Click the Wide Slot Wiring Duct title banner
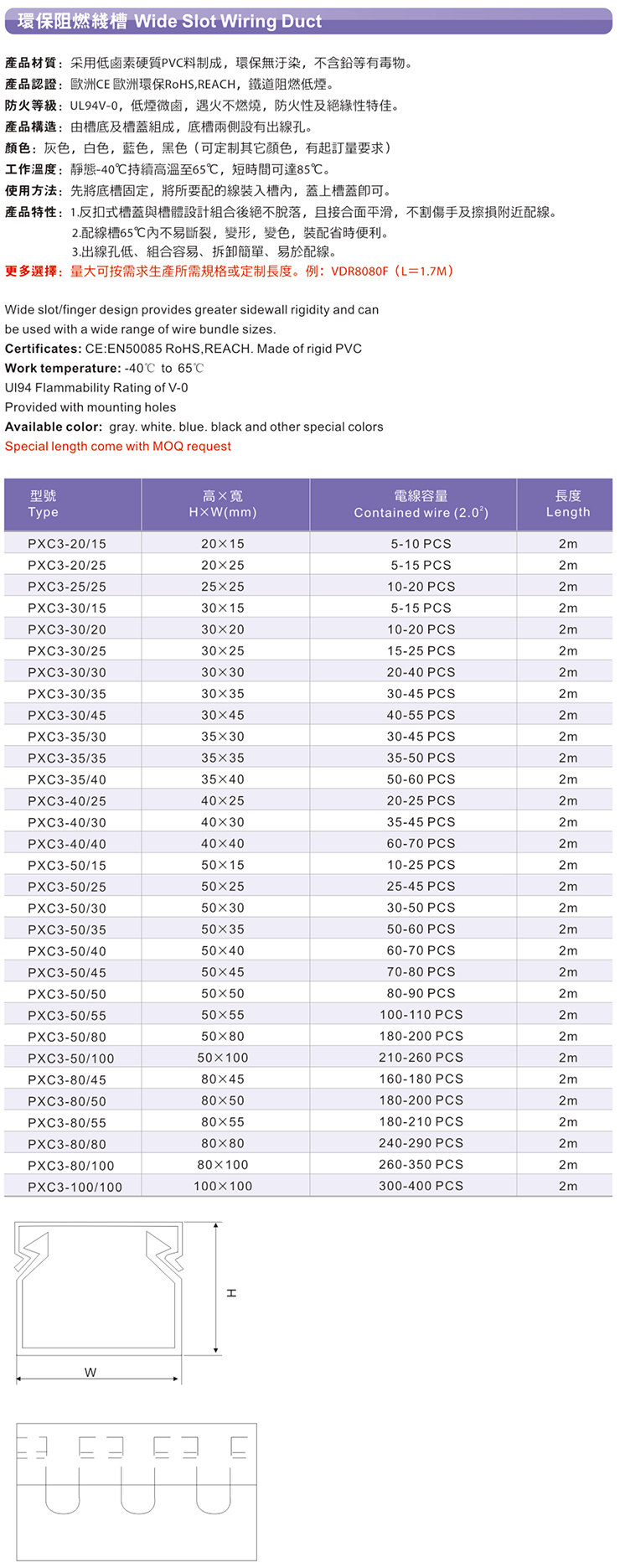620x1568 pixels. pyautogui.click(x=308, y=21)
